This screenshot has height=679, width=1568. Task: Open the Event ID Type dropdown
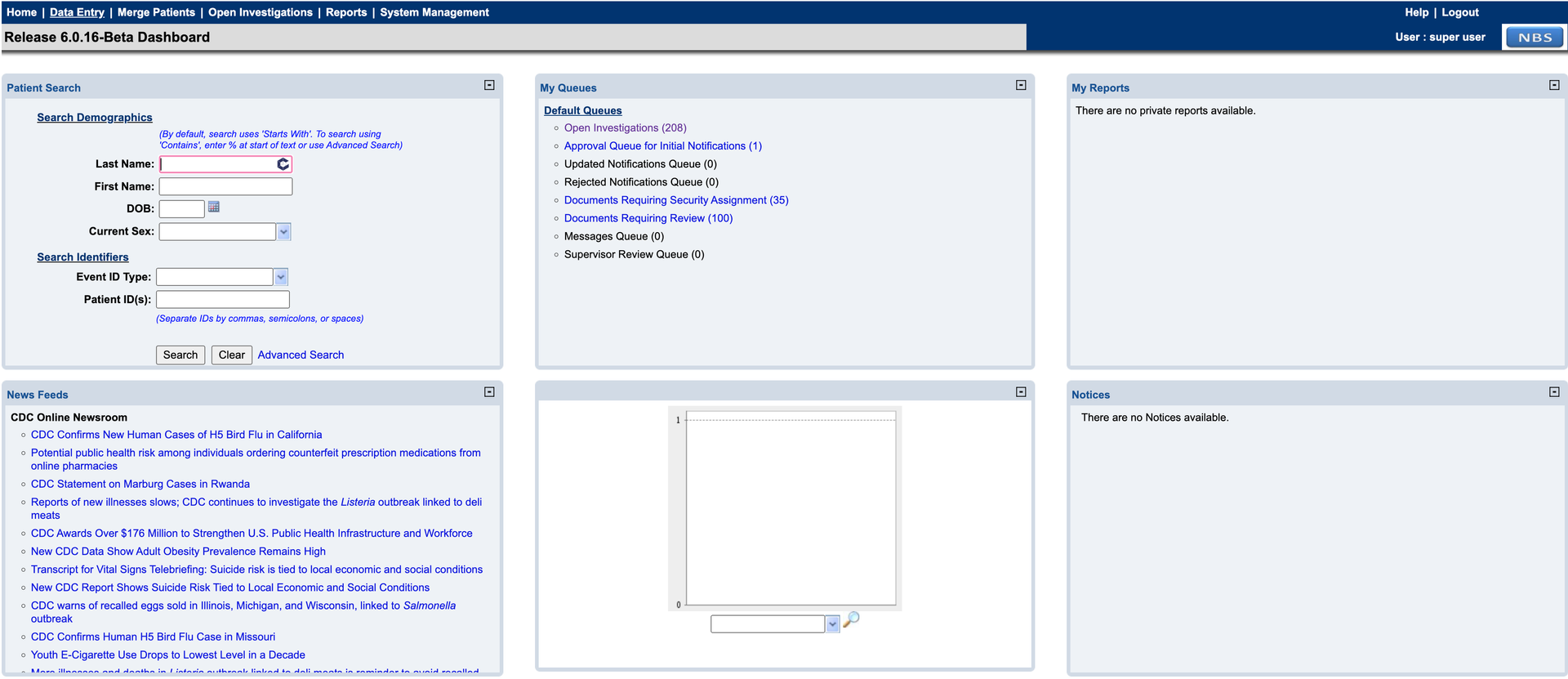coord(280,278)
